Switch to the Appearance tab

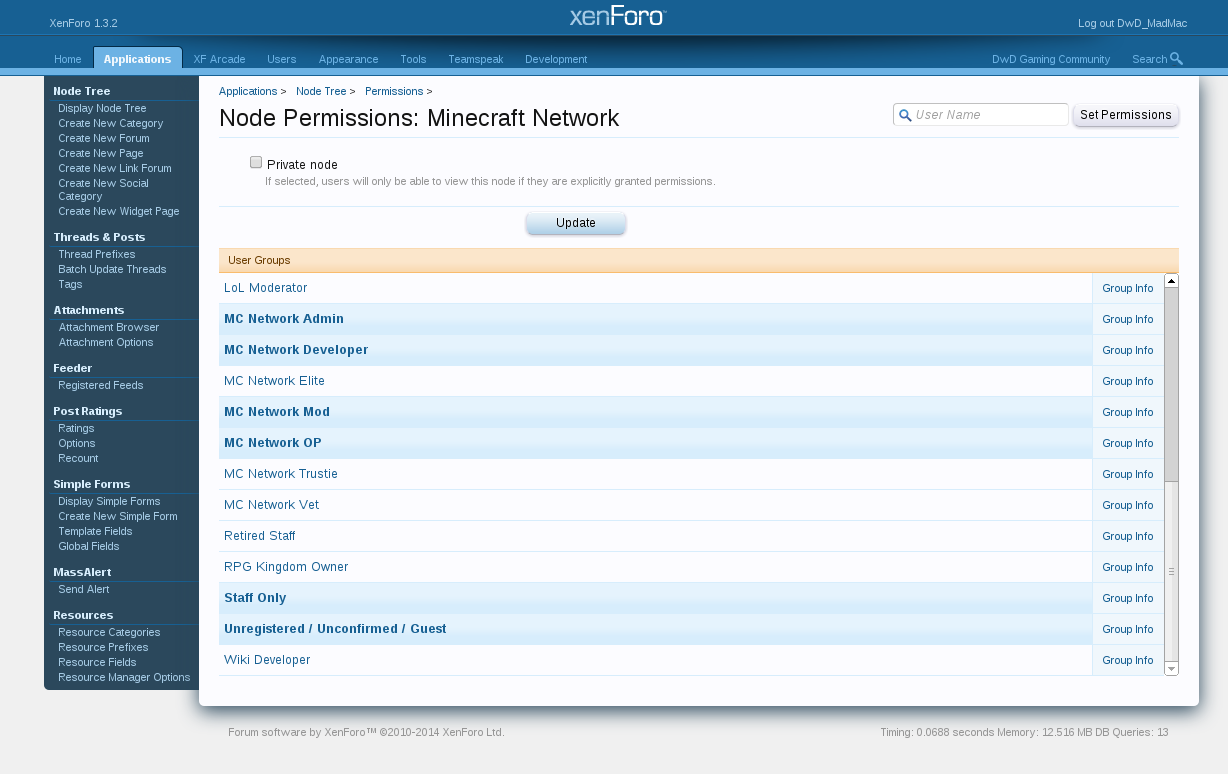pyautogui.click(x=348, y=59)
